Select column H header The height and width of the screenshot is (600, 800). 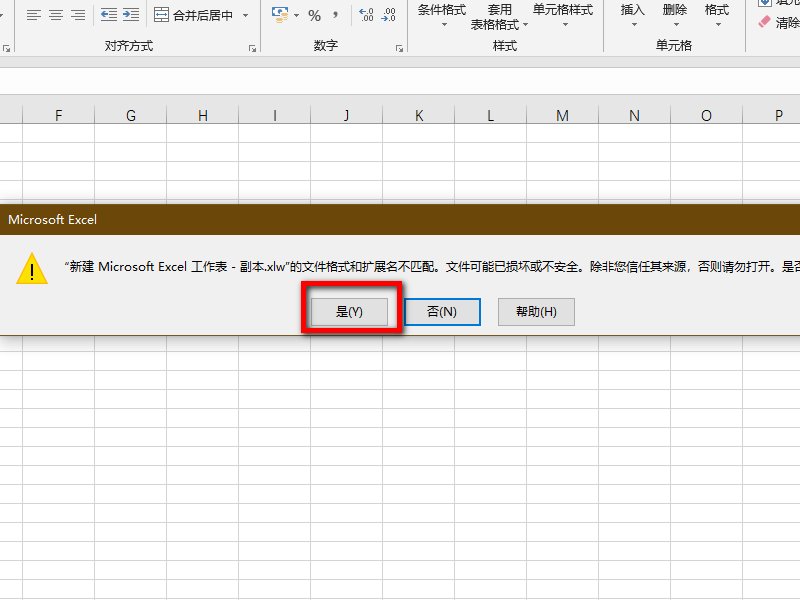[x=203, y=114]
